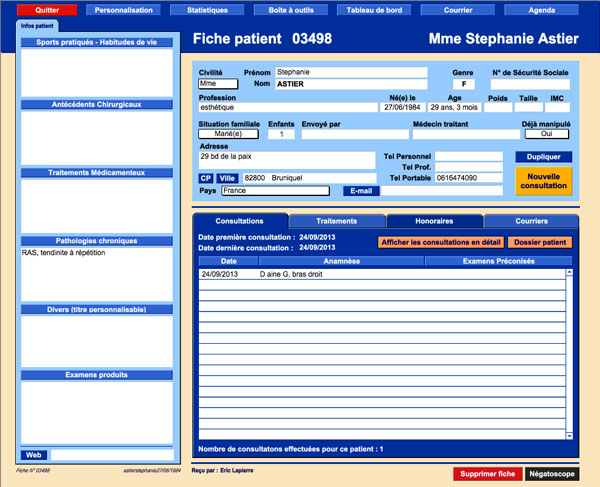This screenshot has width=600, height=487.
Task: Switch to the Traitements tab
Action: pyautogui.click(x=336, y=220)
